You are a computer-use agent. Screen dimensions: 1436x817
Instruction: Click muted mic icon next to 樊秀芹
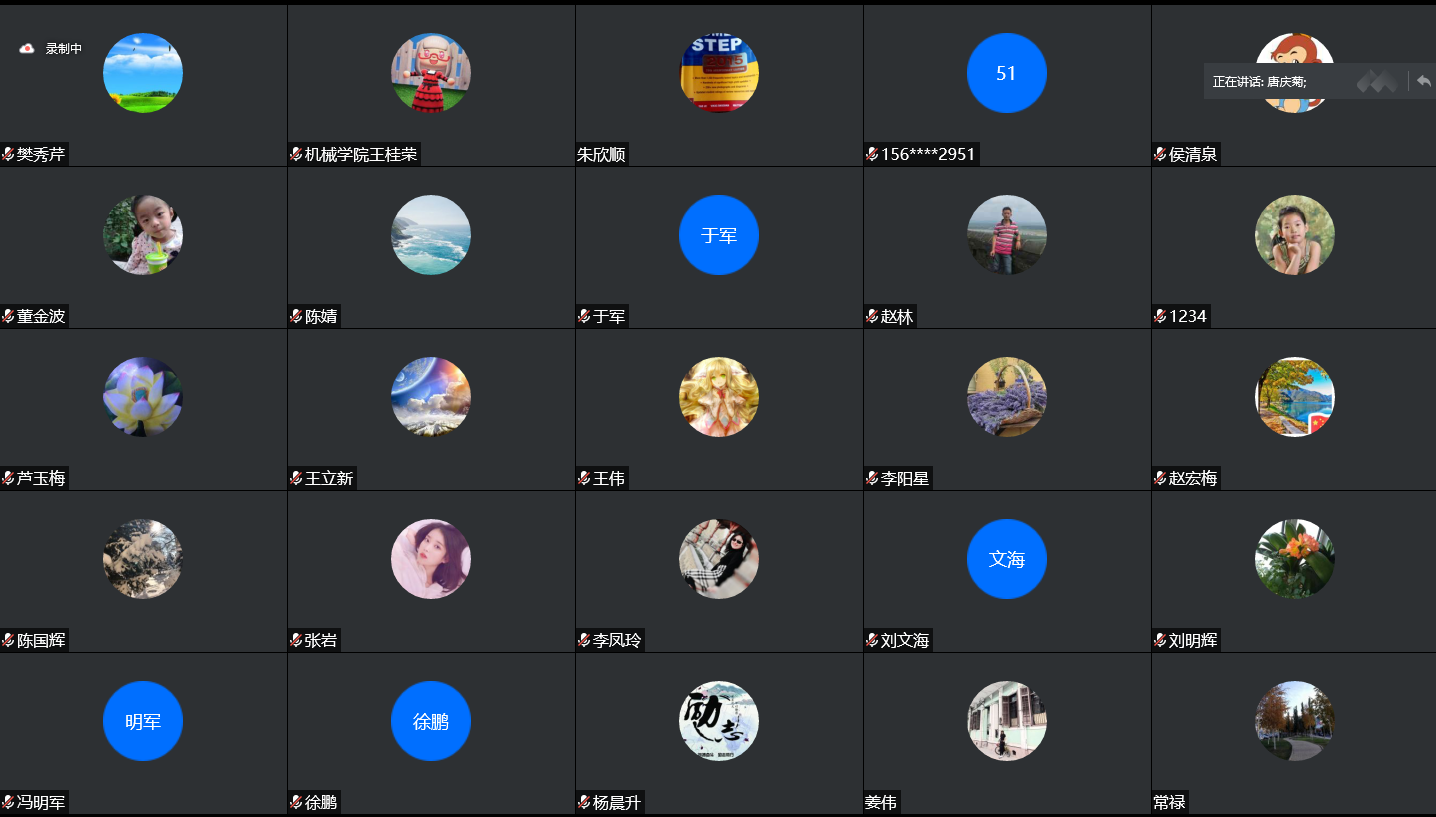(8, 154)
